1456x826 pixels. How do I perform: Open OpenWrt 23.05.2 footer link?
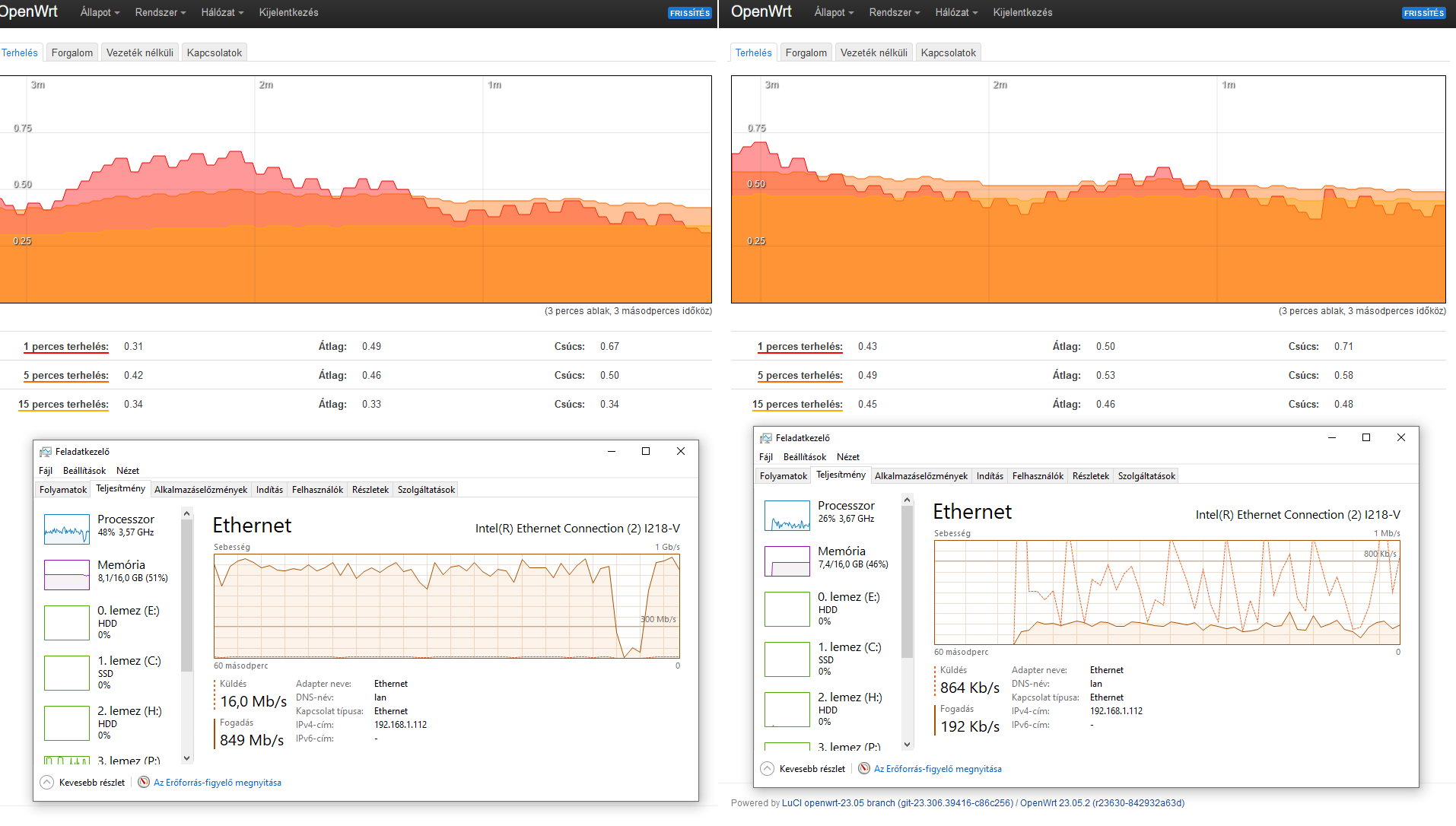(x=1102, y=803)
